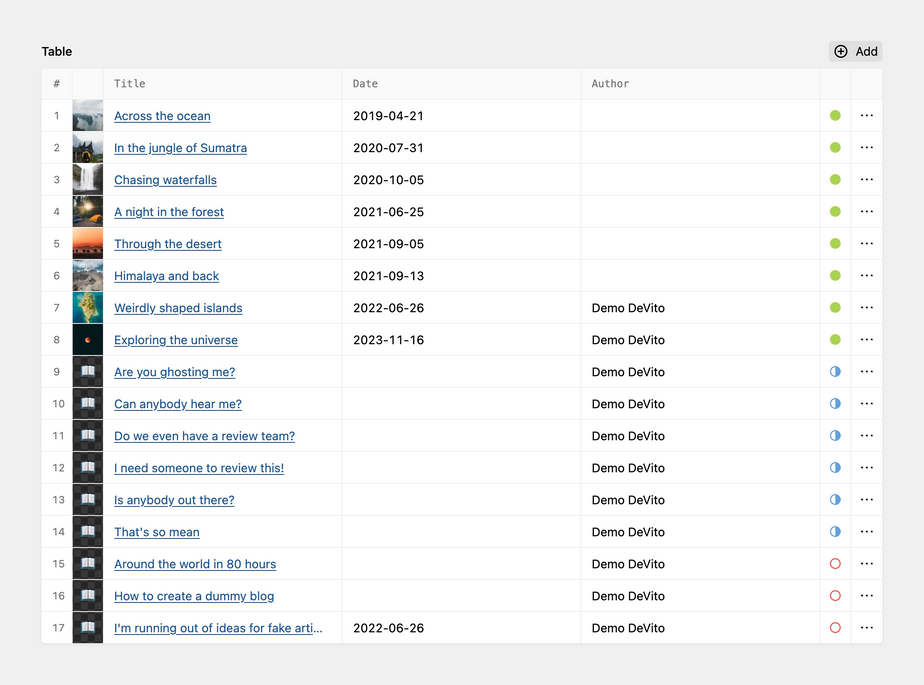Click the 2021-06-25 date cell
The width and height of the screenshot is (924, 685).
click(x=388, y=212)
